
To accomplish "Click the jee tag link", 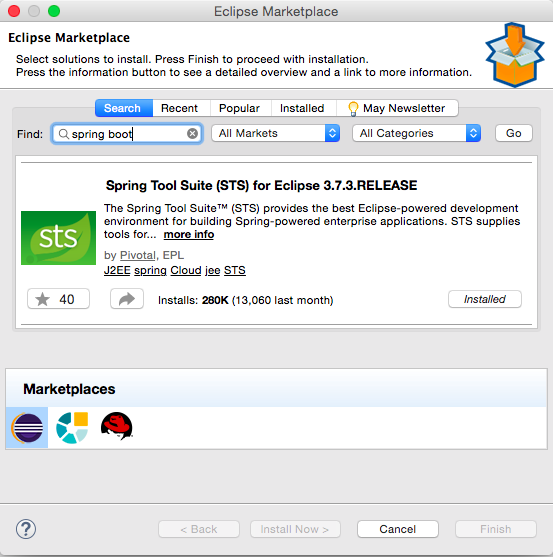I will (x=212, y=271).
